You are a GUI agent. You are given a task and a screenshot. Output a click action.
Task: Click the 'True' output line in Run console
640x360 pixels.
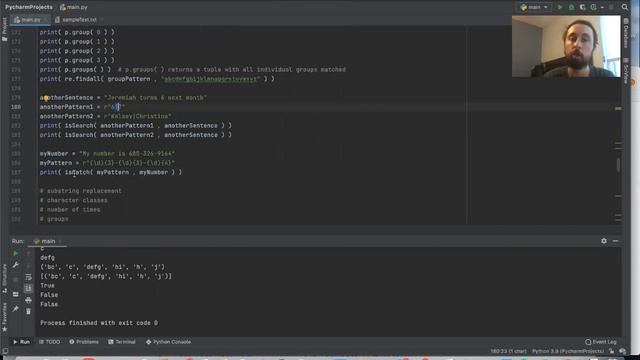click(47, 286)
